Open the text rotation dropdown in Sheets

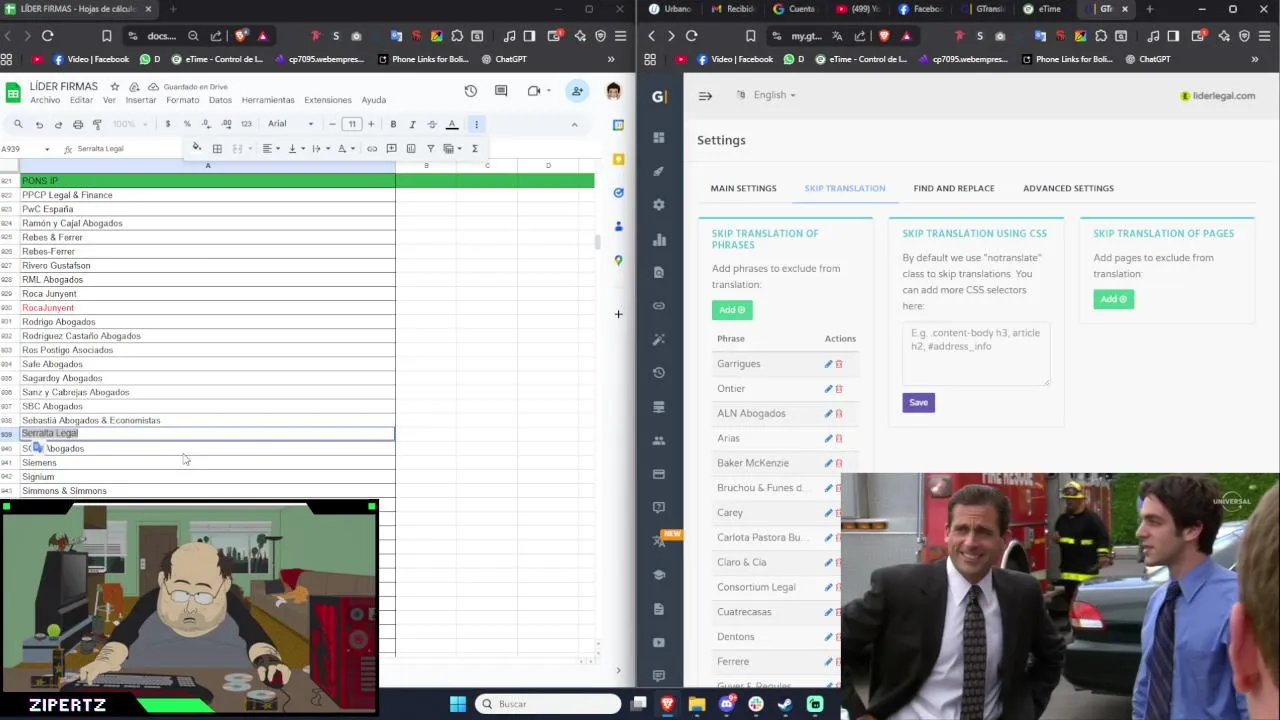coord(345,149)
